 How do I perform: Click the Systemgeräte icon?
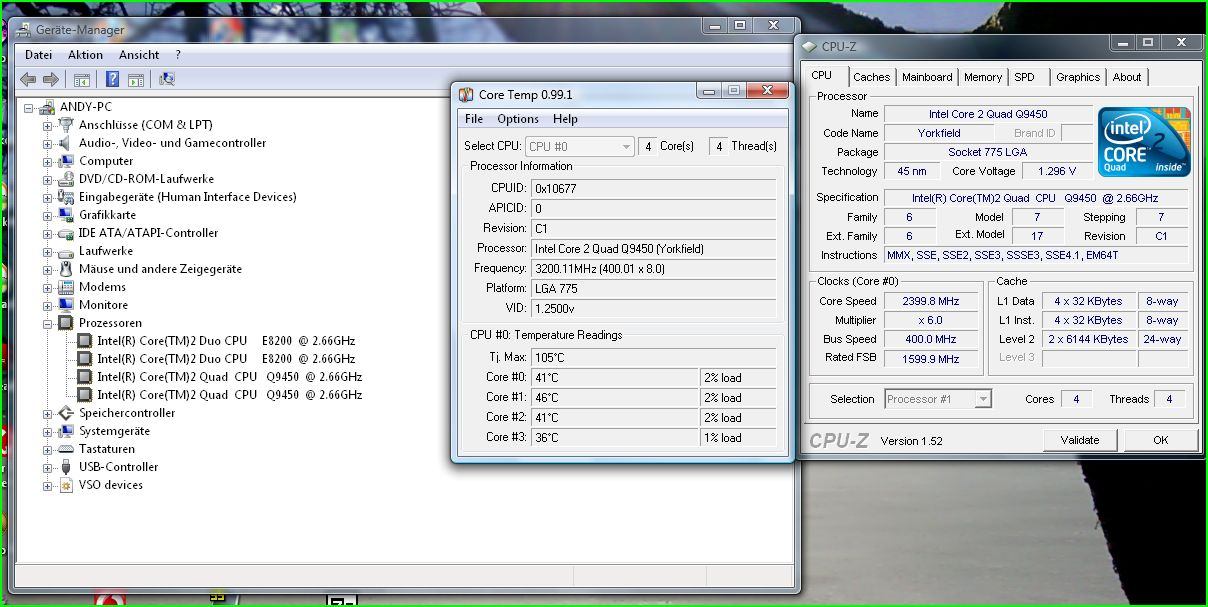pos(66,431)
